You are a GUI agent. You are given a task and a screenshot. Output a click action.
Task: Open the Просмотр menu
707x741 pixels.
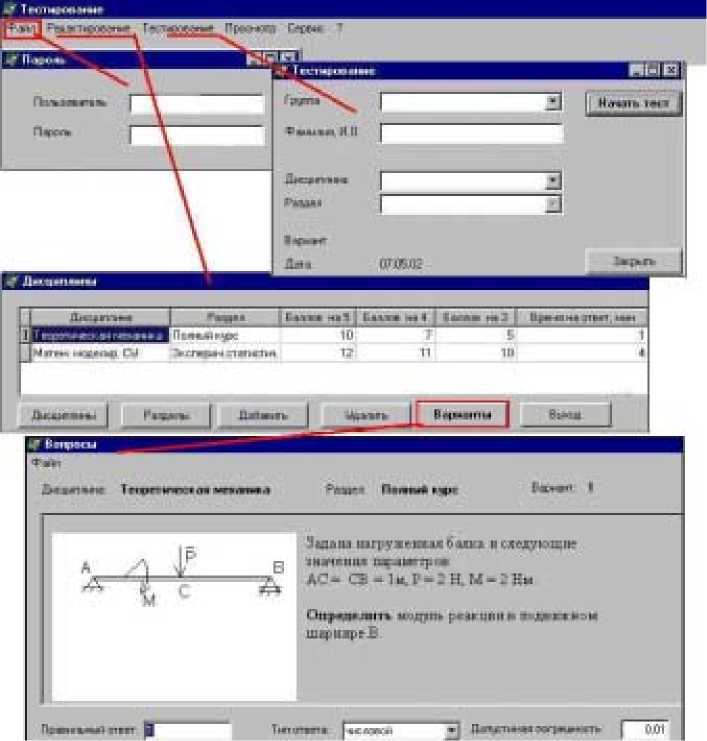pyautogui.click(x=250, y=29)
